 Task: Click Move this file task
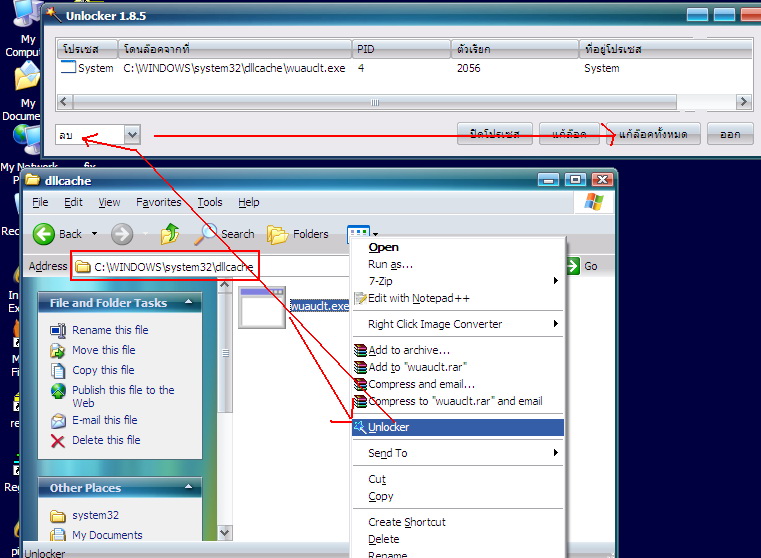(103, 350)
